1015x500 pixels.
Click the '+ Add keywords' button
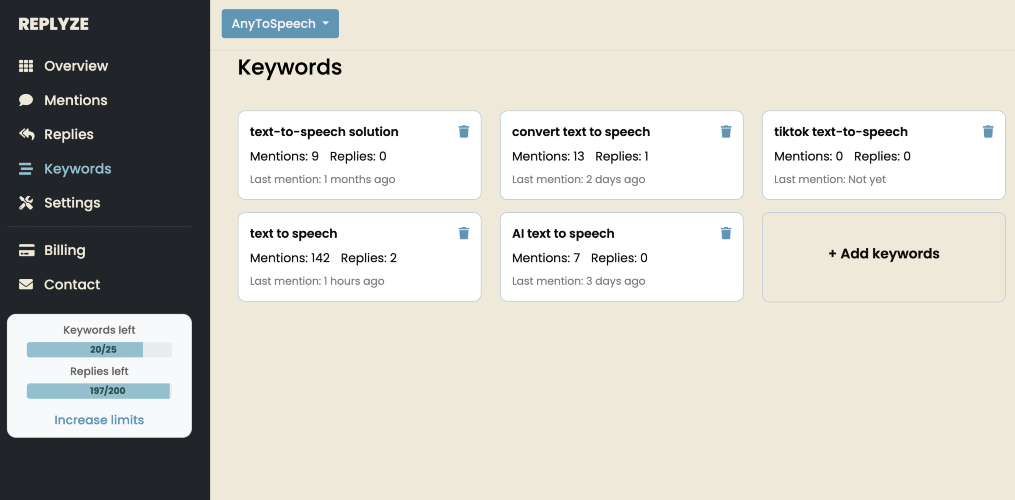point(883,254)
